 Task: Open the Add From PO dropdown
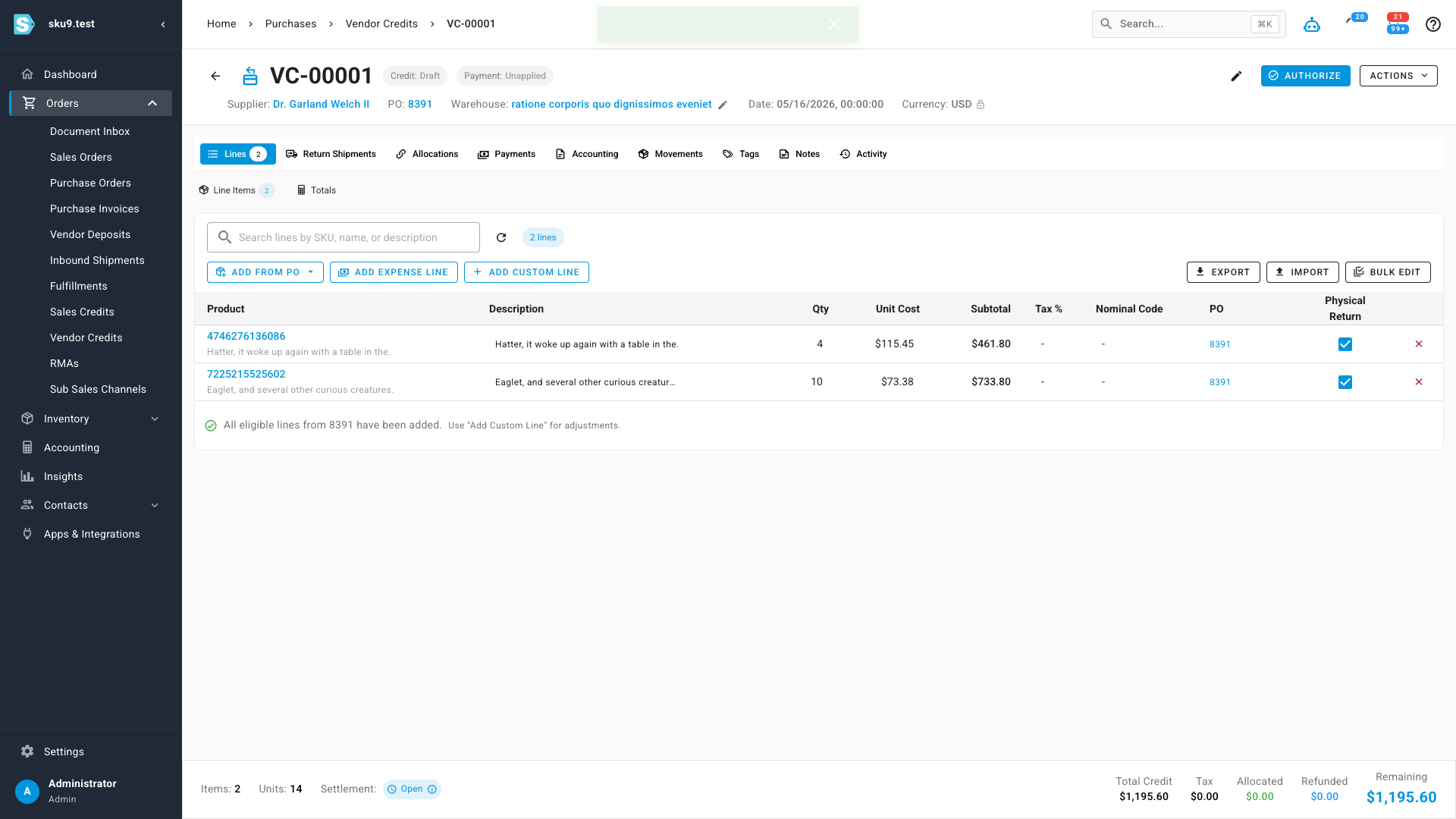pos(265,272)
